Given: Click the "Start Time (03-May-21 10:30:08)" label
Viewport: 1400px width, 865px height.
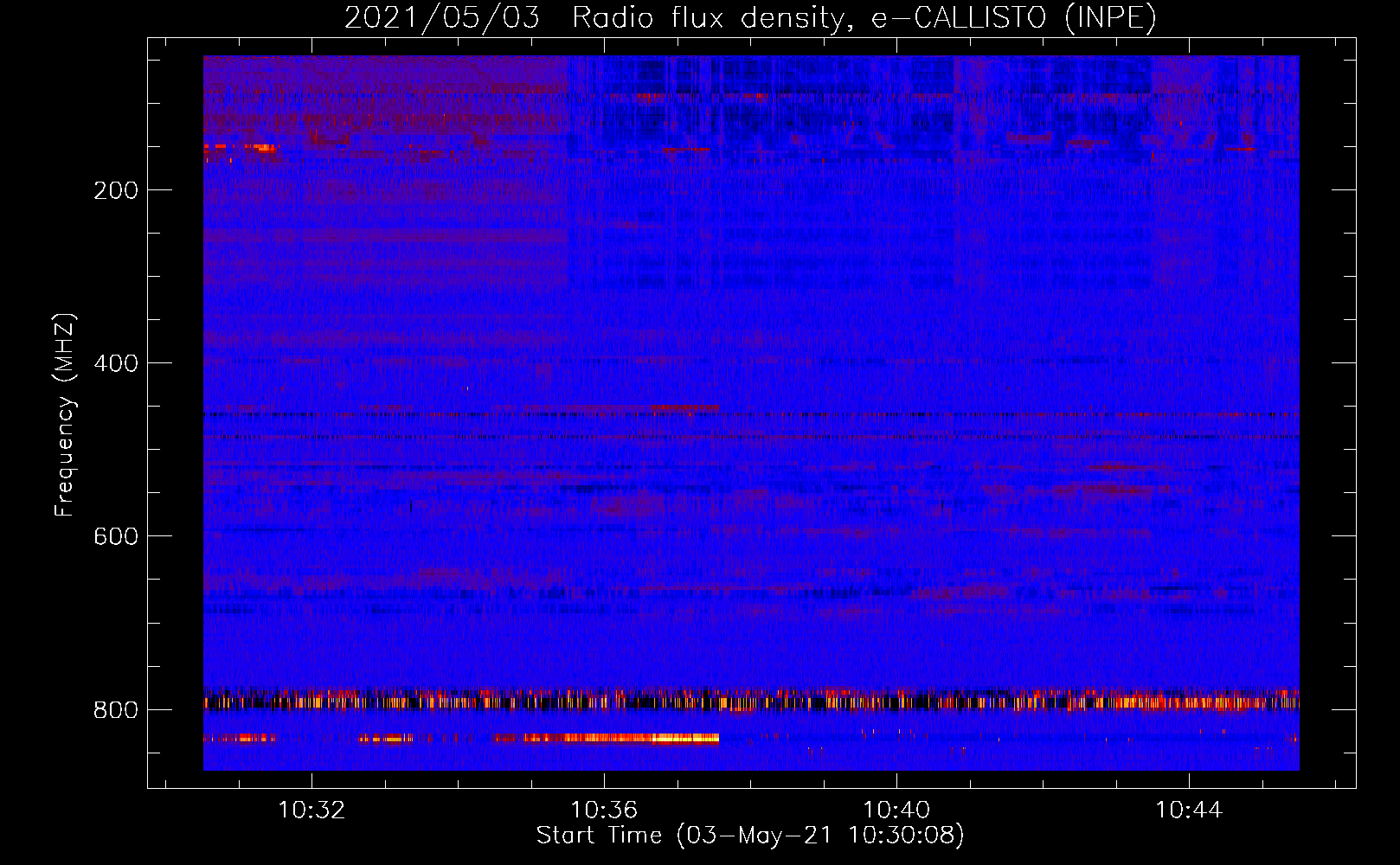Looking at the screenshot, I should tap(750, 836).
